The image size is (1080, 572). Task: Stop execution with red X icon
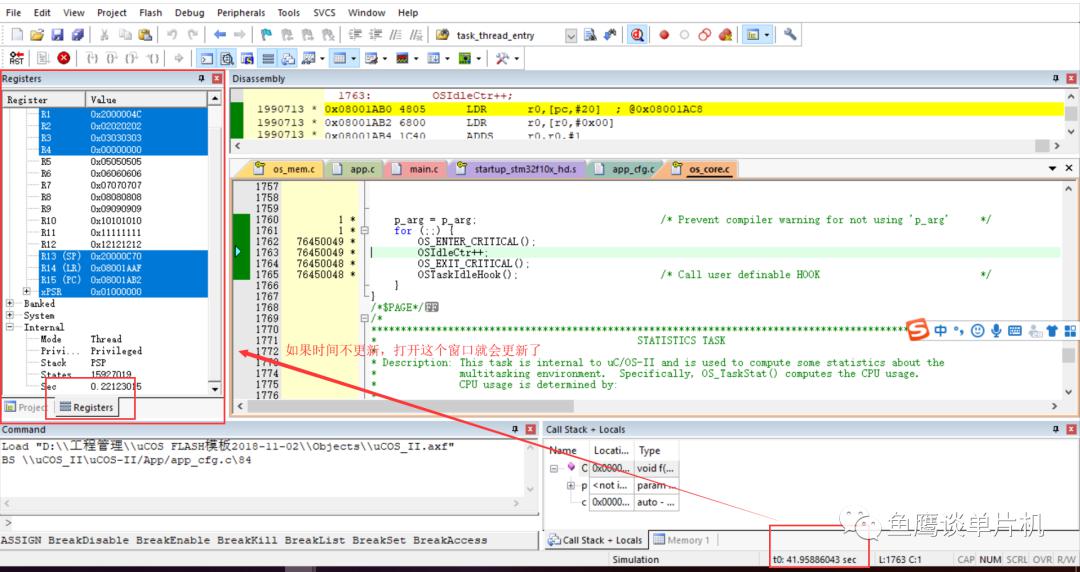(63, 59)
